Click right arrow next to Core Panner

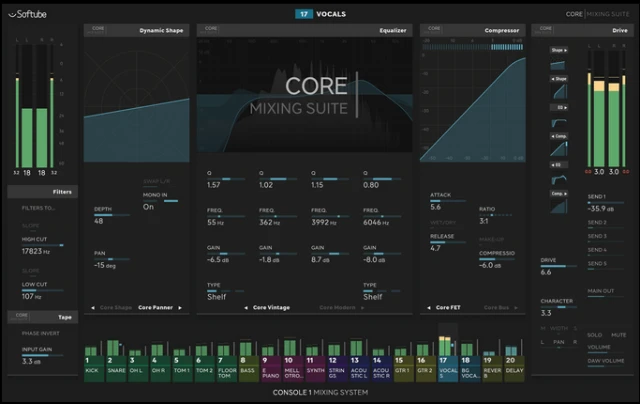(180, 307)
